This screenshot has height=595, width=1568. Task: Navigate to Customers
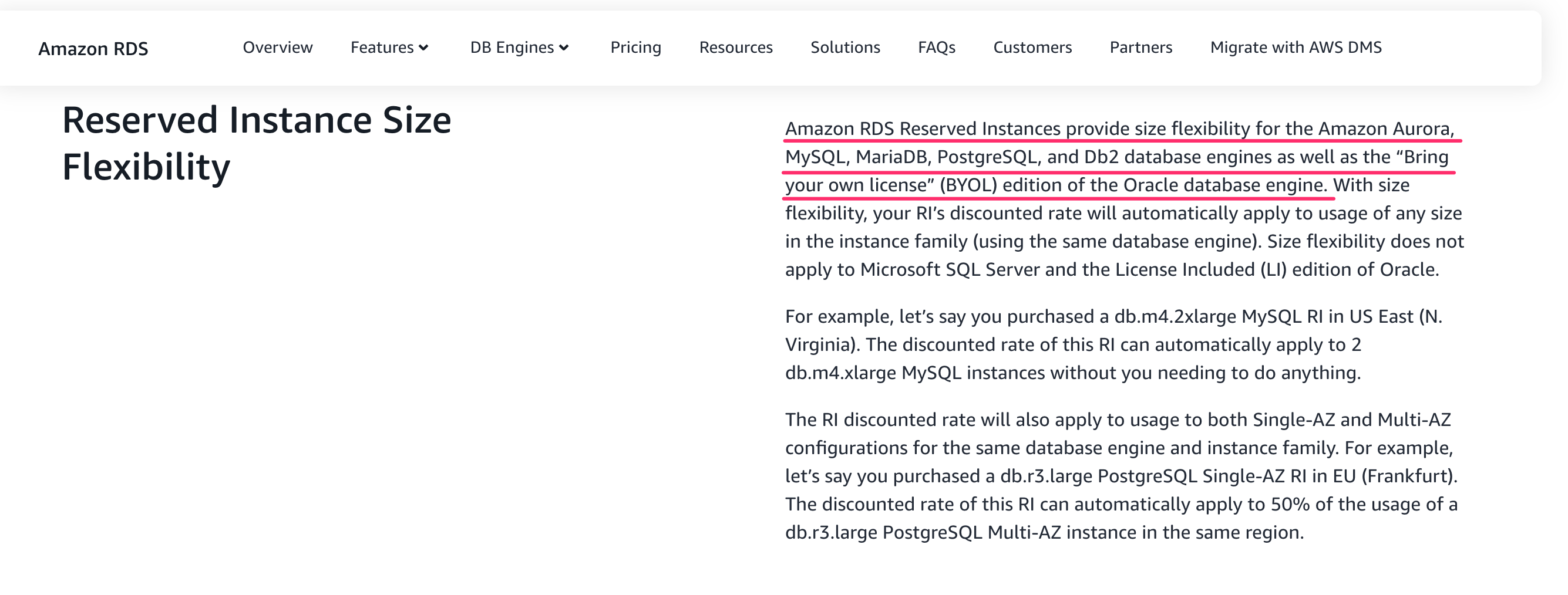tap(1032, 48)
